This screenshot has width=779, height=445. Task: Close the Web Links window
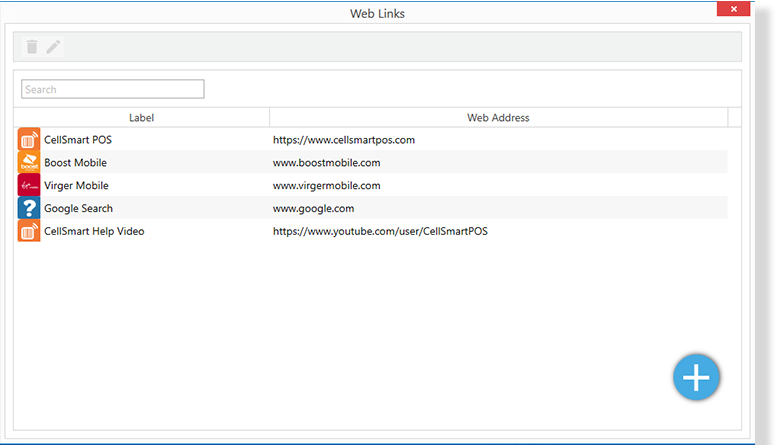coord(733,9)
